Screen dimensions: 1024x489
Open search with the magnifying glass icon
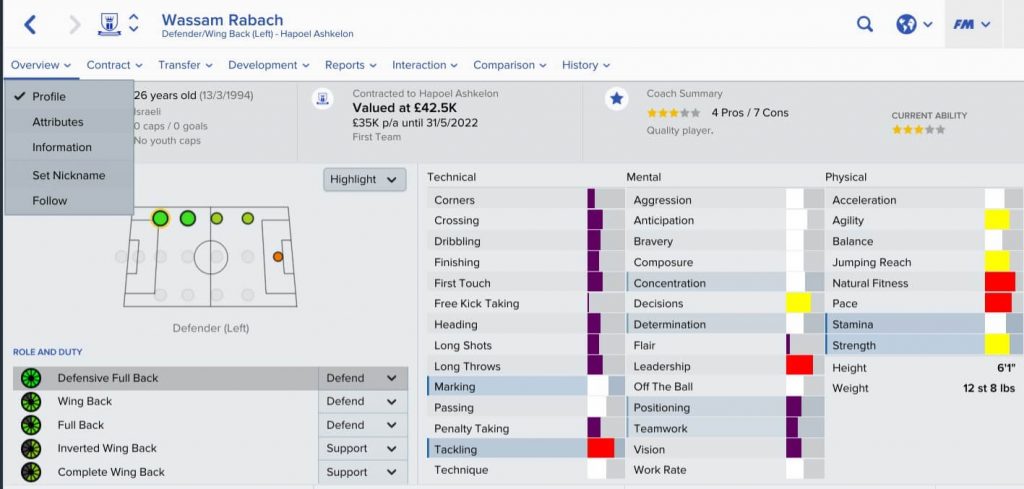click(865, 24)
